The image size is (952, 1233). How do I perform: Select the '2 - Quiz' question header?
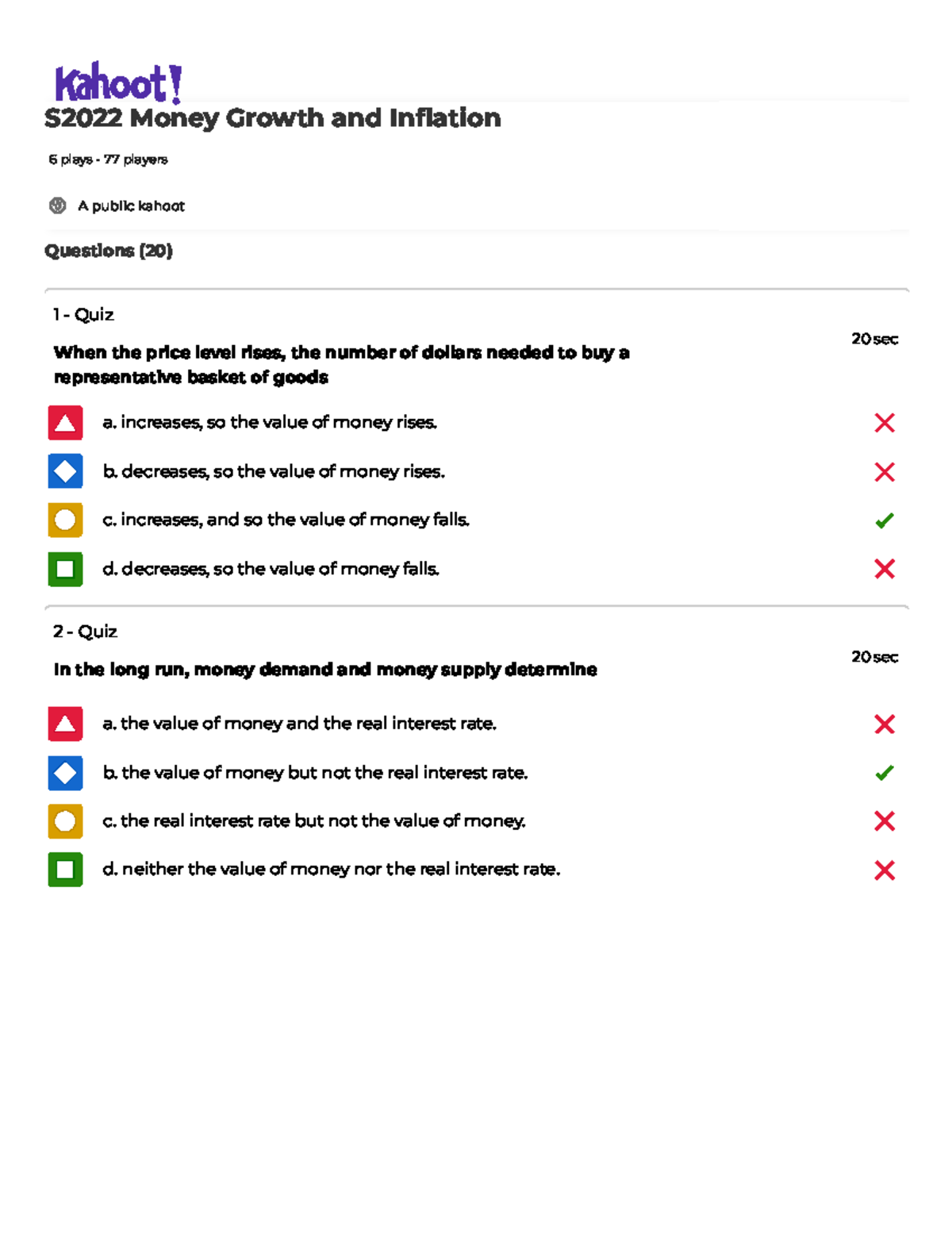pos(85,632)
